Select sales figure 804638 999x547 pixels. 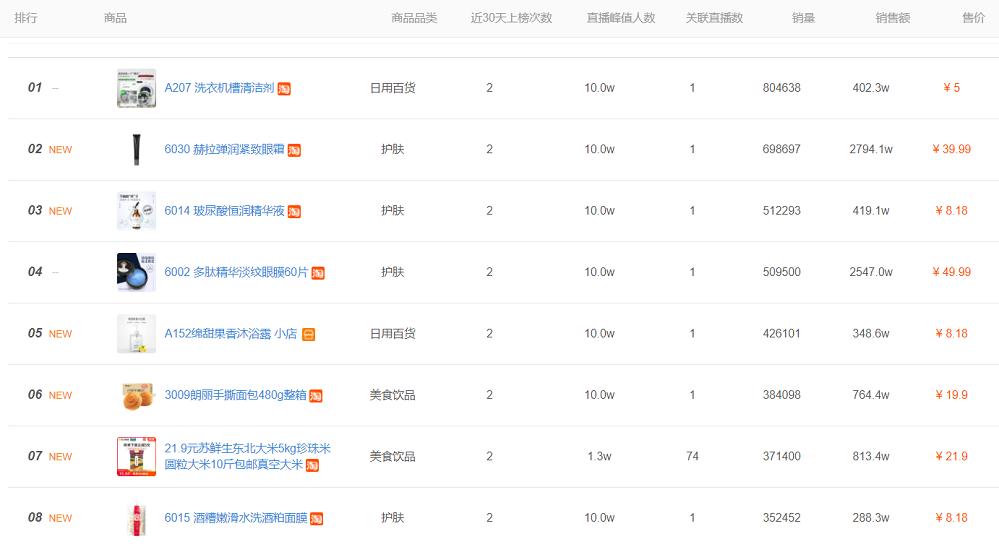point(782,88)
